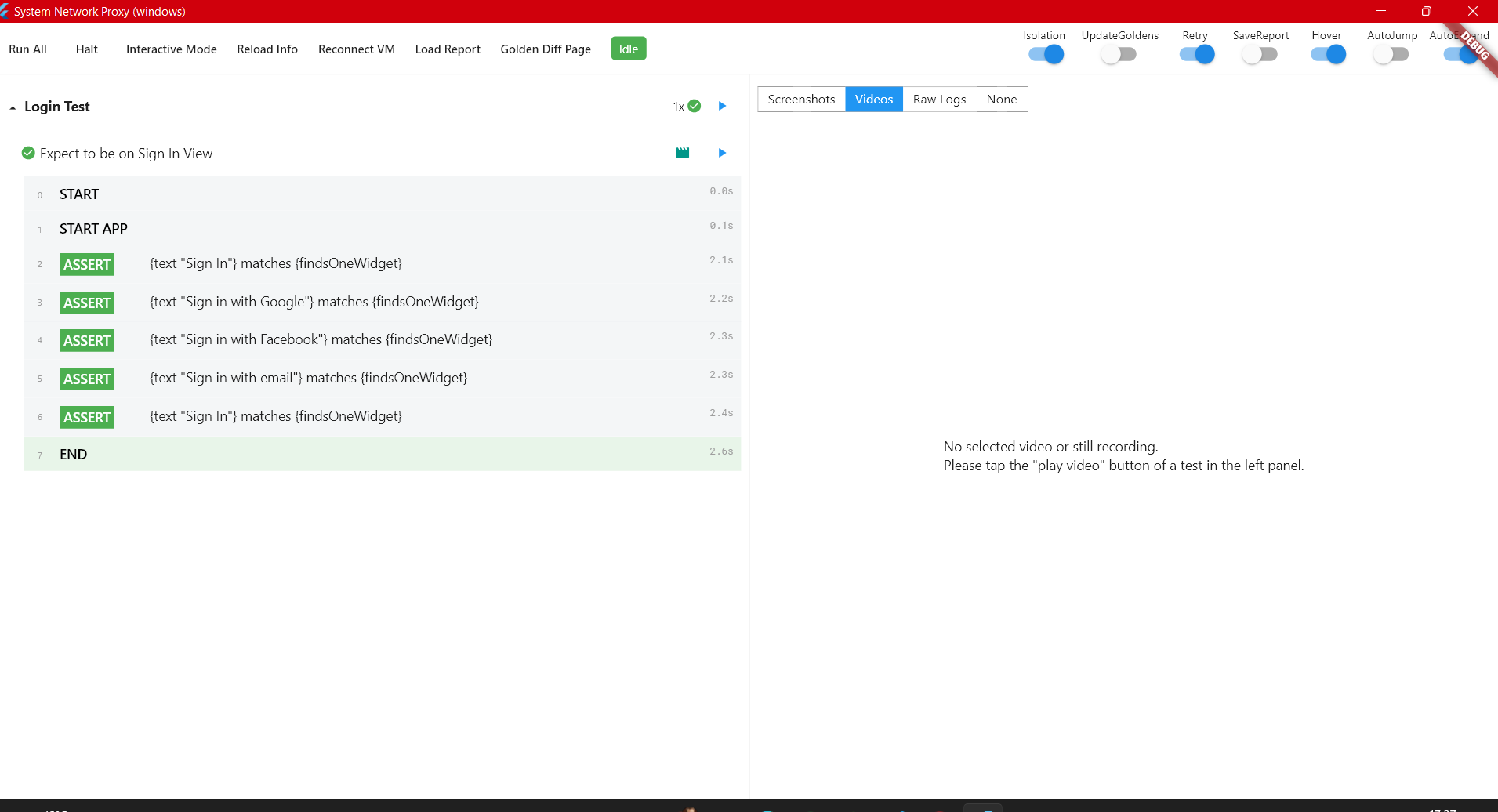1498x812 pixels.
Task: Select the None tab in the right panel
Action: click(x=1001, y=99)
